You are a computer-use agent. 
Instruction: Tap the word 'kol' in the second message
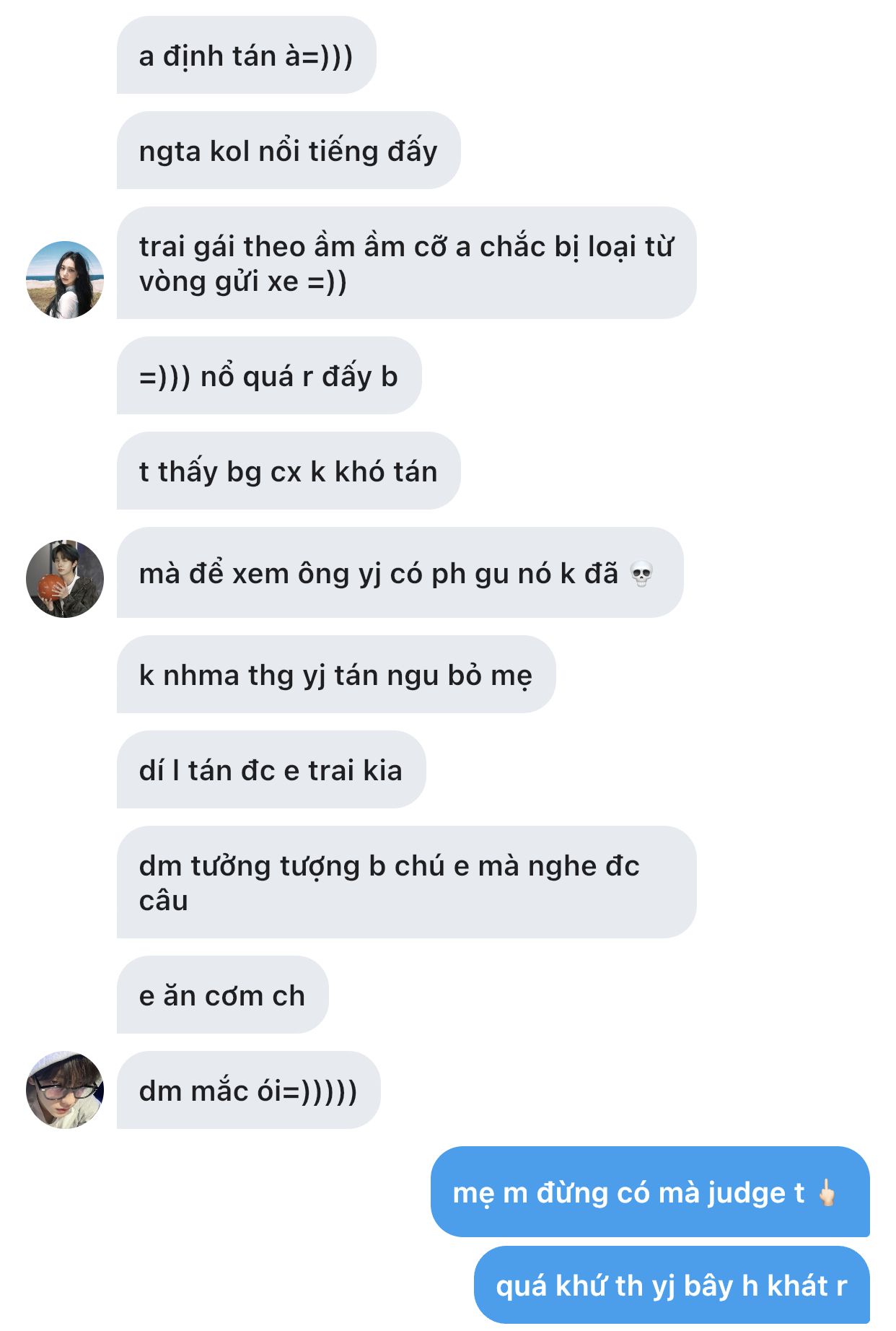tap(229, 152)
